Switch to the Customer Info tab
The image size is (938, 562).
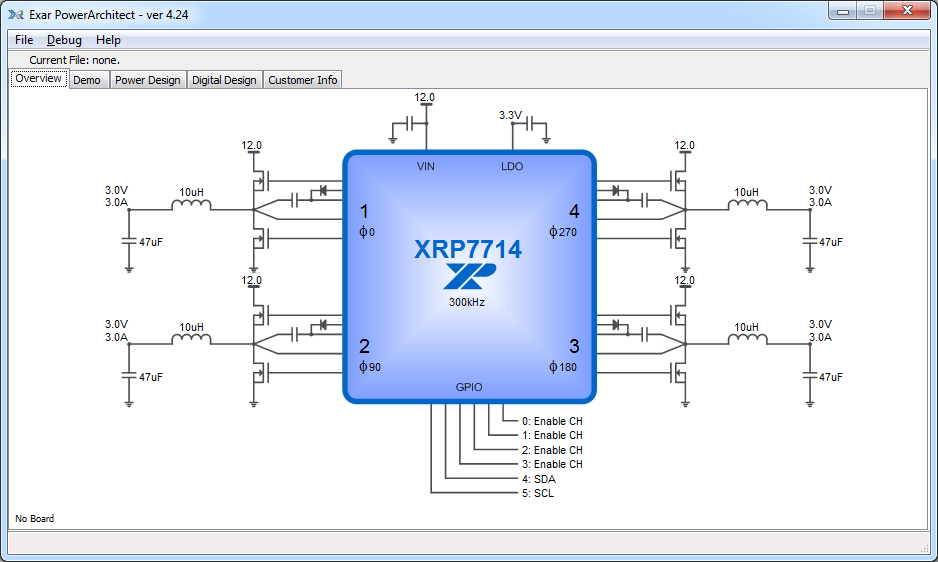[303, 80]
